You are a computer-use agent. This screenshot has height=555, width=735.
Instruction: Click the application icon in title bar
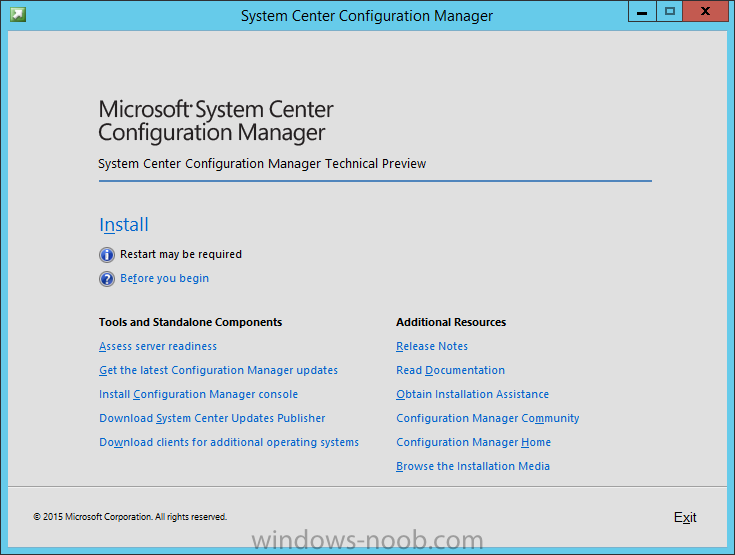(18, 15)
